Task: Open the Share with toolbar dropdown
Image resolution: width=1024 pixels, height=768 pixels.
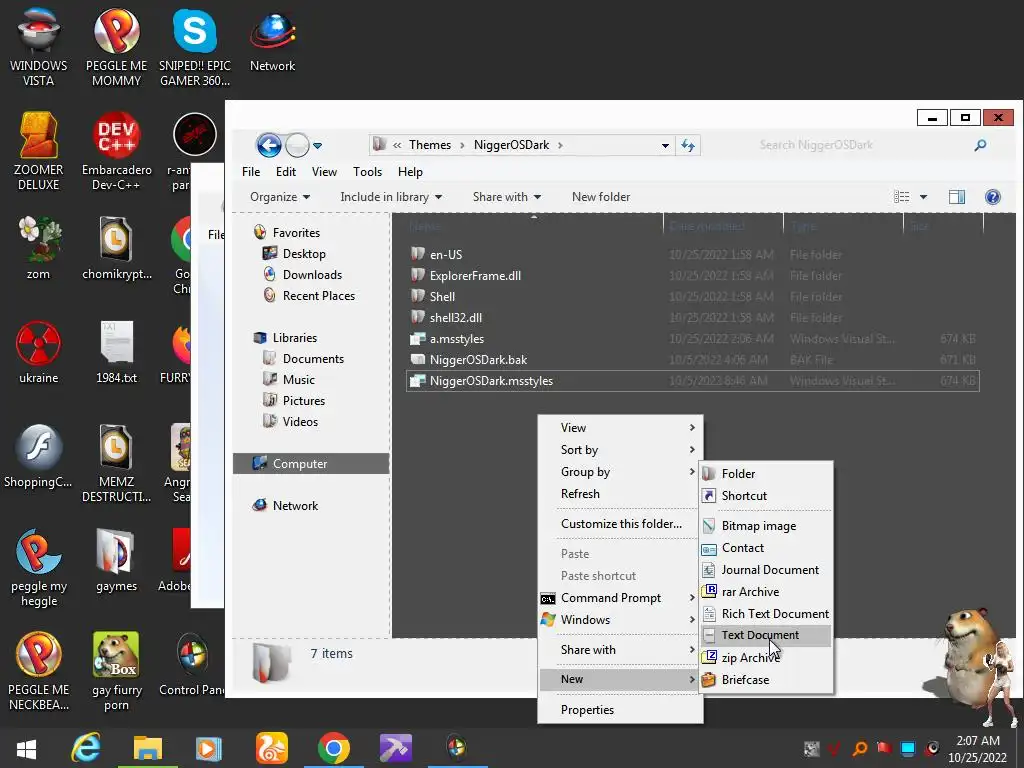Action: tap(507, 197)
